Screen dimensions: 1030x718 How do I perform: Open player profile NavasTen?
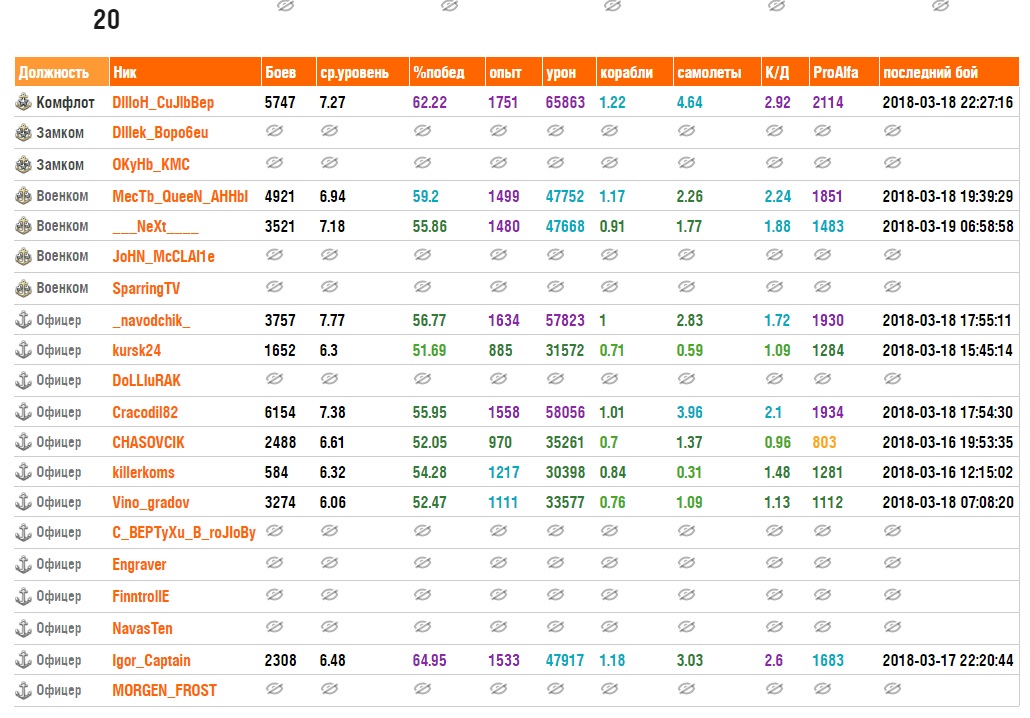click(x=143, y=628)
